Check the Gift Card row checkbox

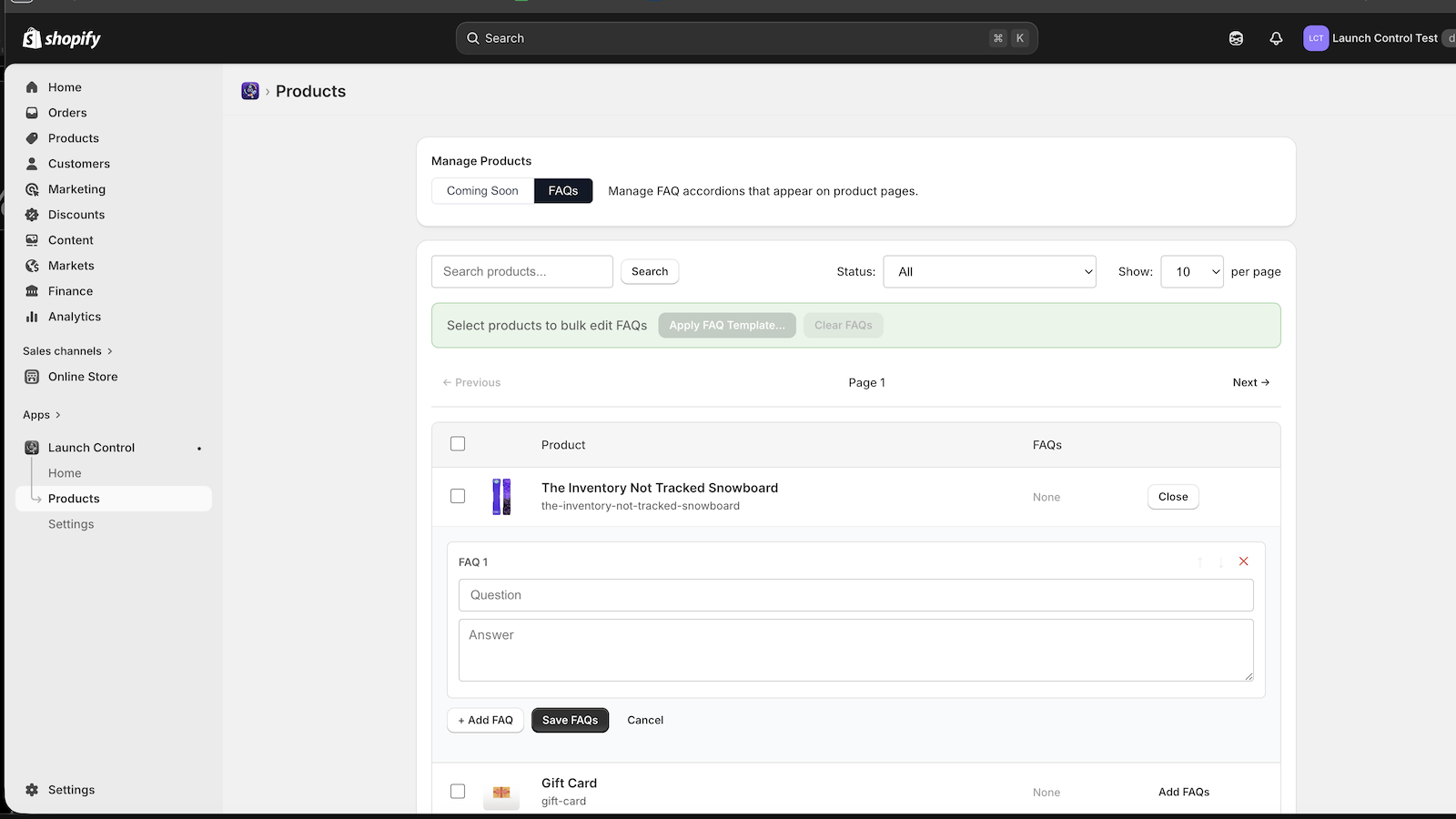pos(458,791)
